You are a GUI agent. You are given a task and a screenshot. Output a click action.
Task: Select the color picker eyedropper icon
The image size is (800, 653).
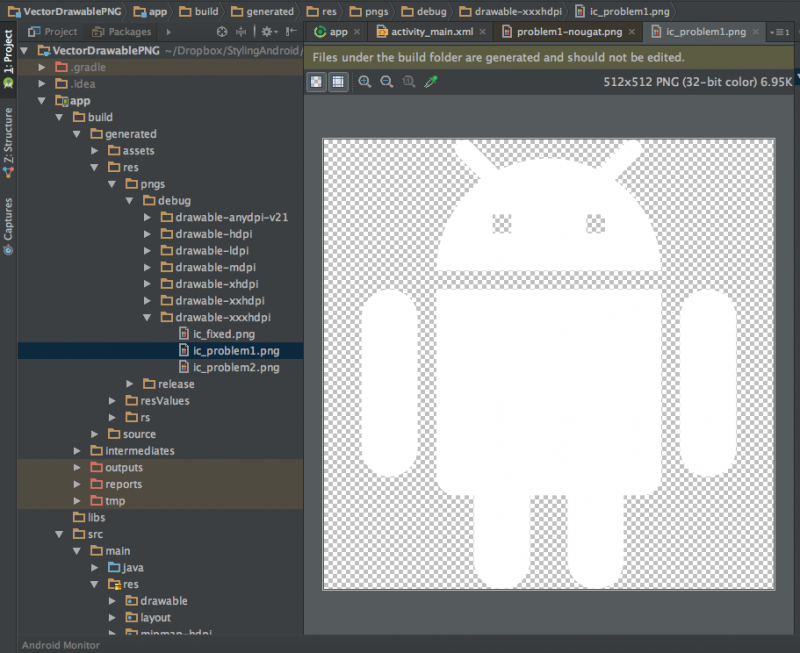click(431, 82)
